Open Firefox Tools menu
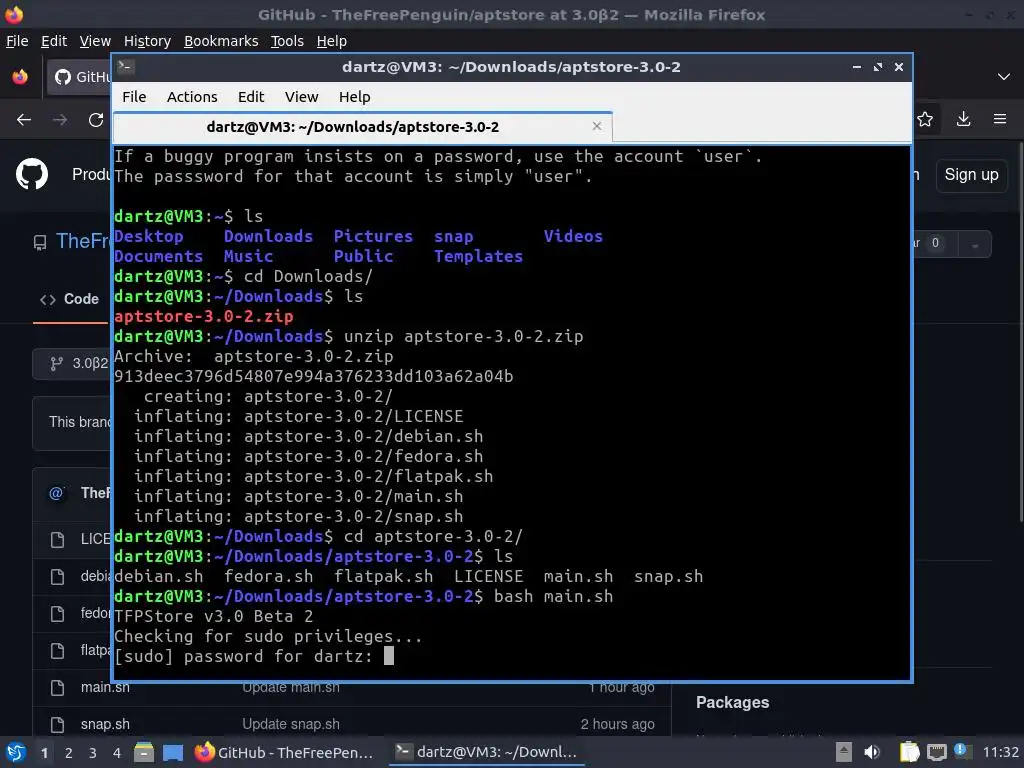The height and width of the screenshot is (768, 1024). 287,41
